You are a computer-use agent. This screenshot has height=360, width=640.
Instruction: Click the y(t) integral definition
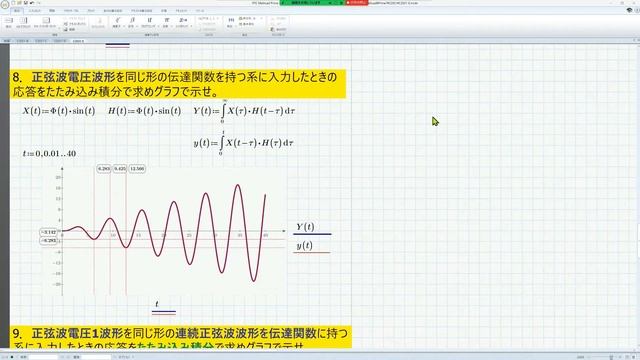click(x=244, y=143)
